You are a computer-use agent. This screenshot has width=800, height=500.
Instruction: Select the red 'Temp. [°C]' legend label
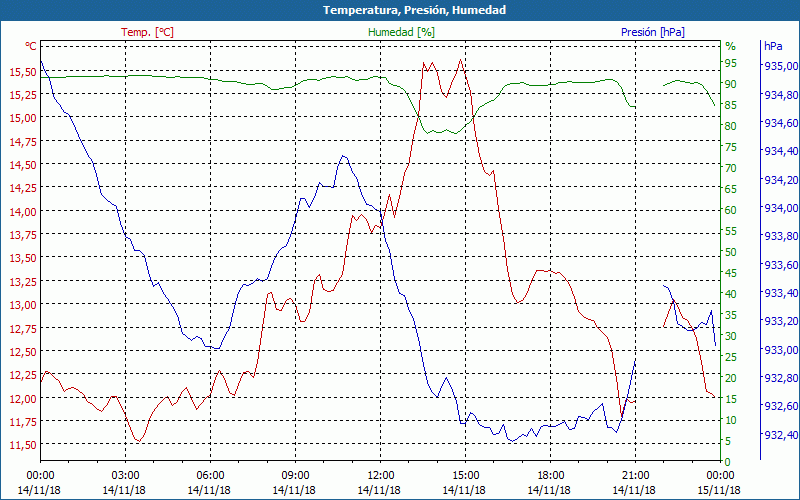(x=147, y=32)
